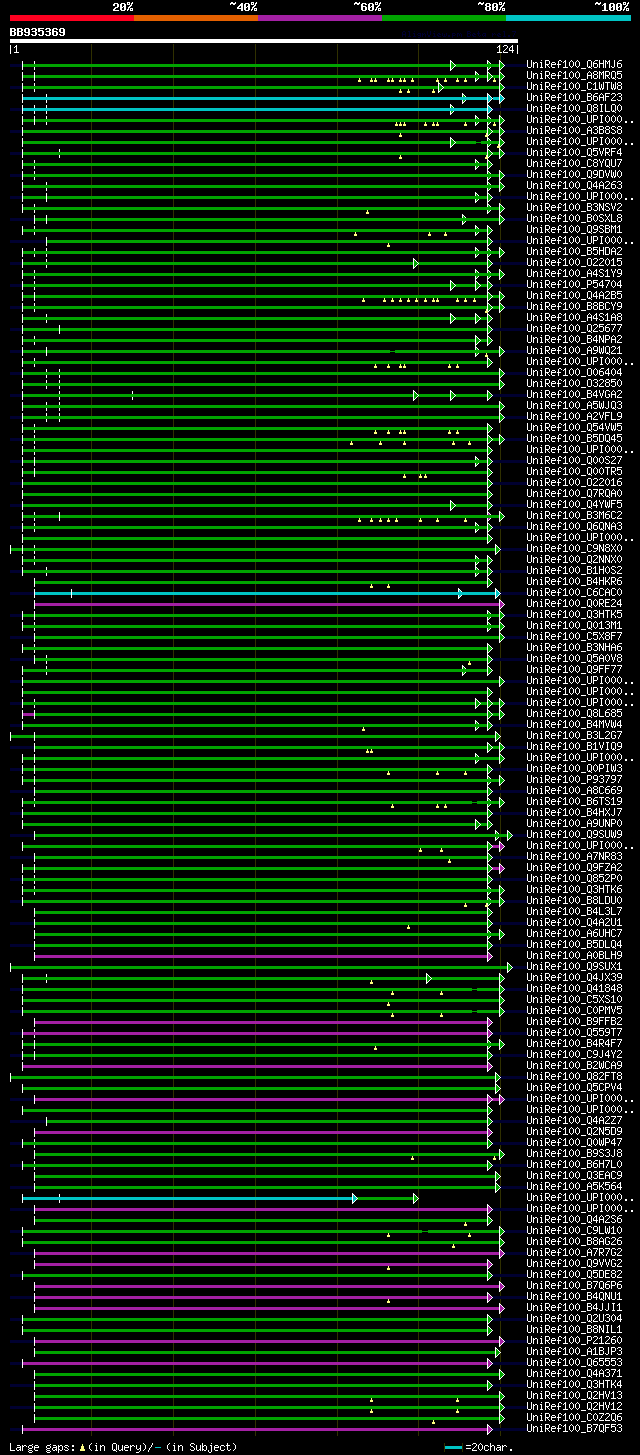The image size is (640, 1455).
Task: Select label UniRef100_B3L2G7
Action: pyautogui.click(x=574, y=735)
